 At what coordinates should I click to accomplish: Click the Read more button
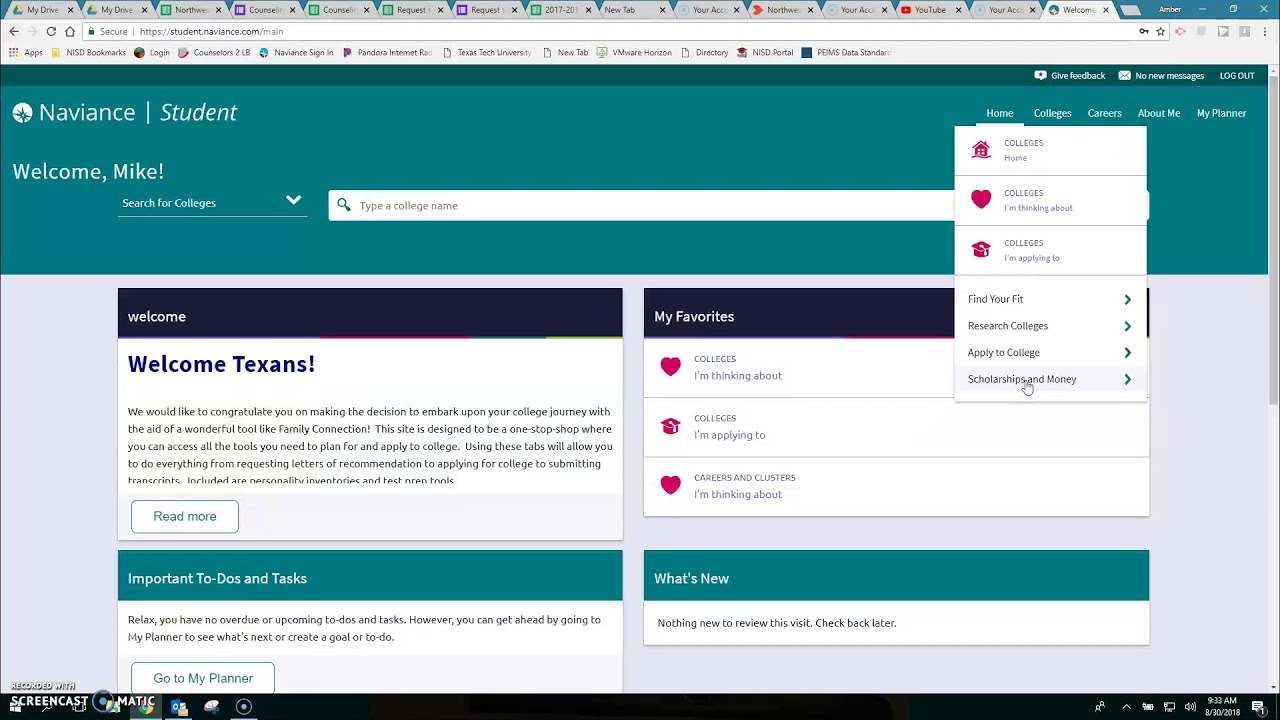[x=185, y=516]
